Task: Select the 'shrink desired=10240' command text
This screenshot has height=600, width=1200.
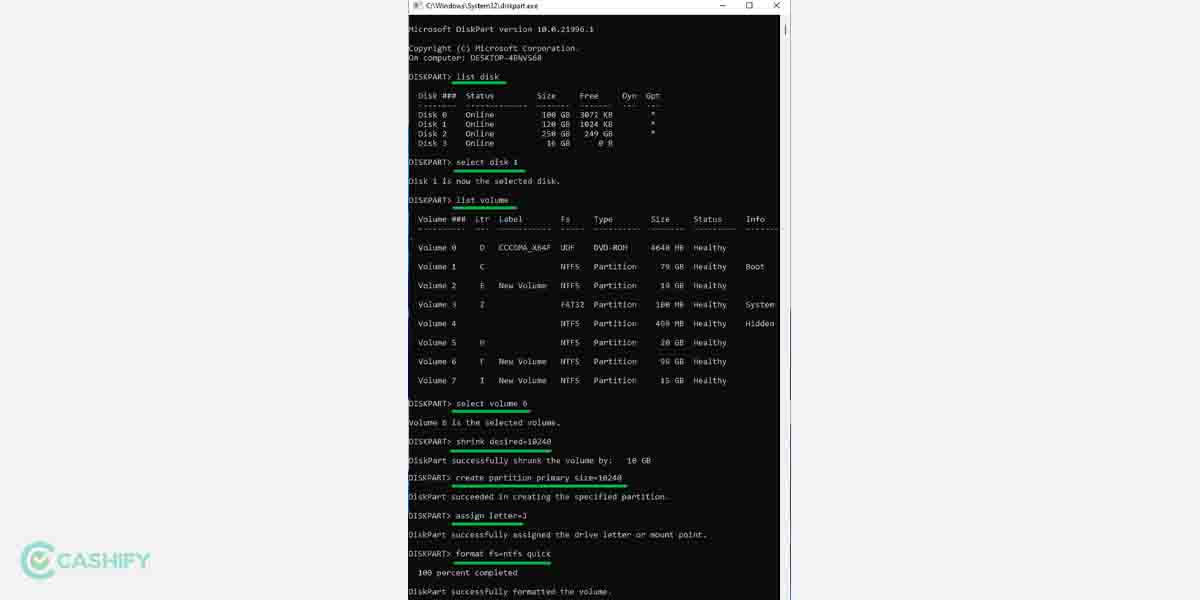Action: click(500, 440)
